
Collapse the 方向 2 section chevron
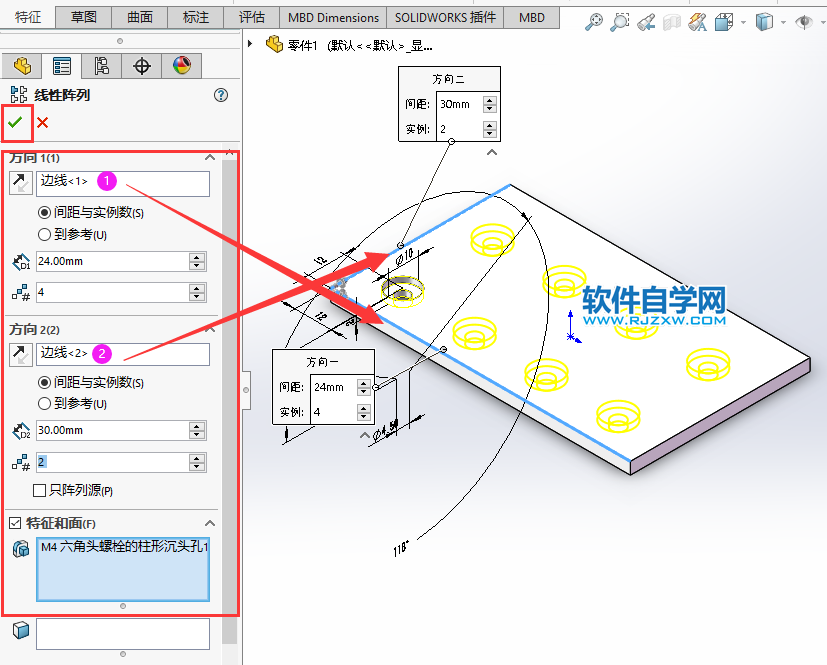pos(209,328)
